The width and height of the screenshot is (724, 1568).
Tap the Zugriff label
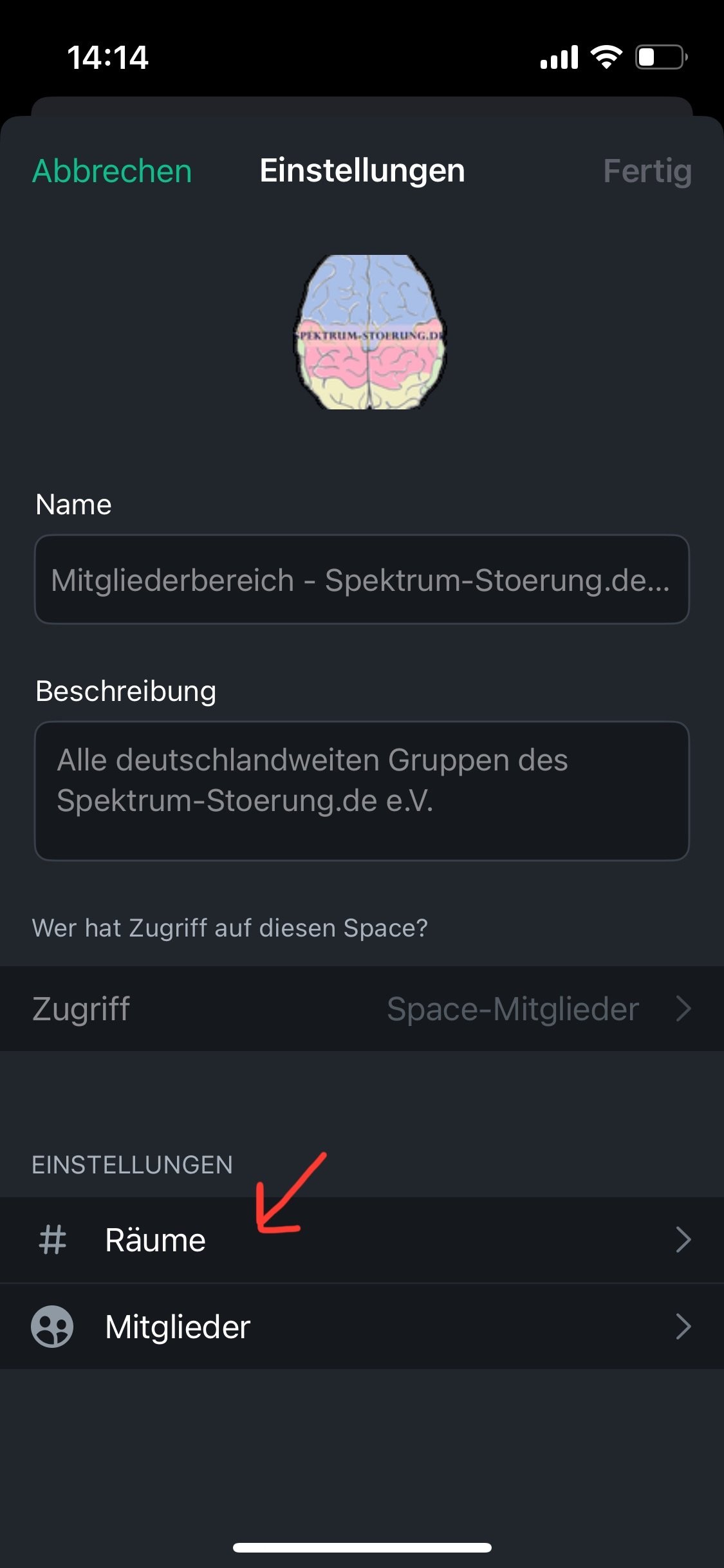[x=81, y=1009]
